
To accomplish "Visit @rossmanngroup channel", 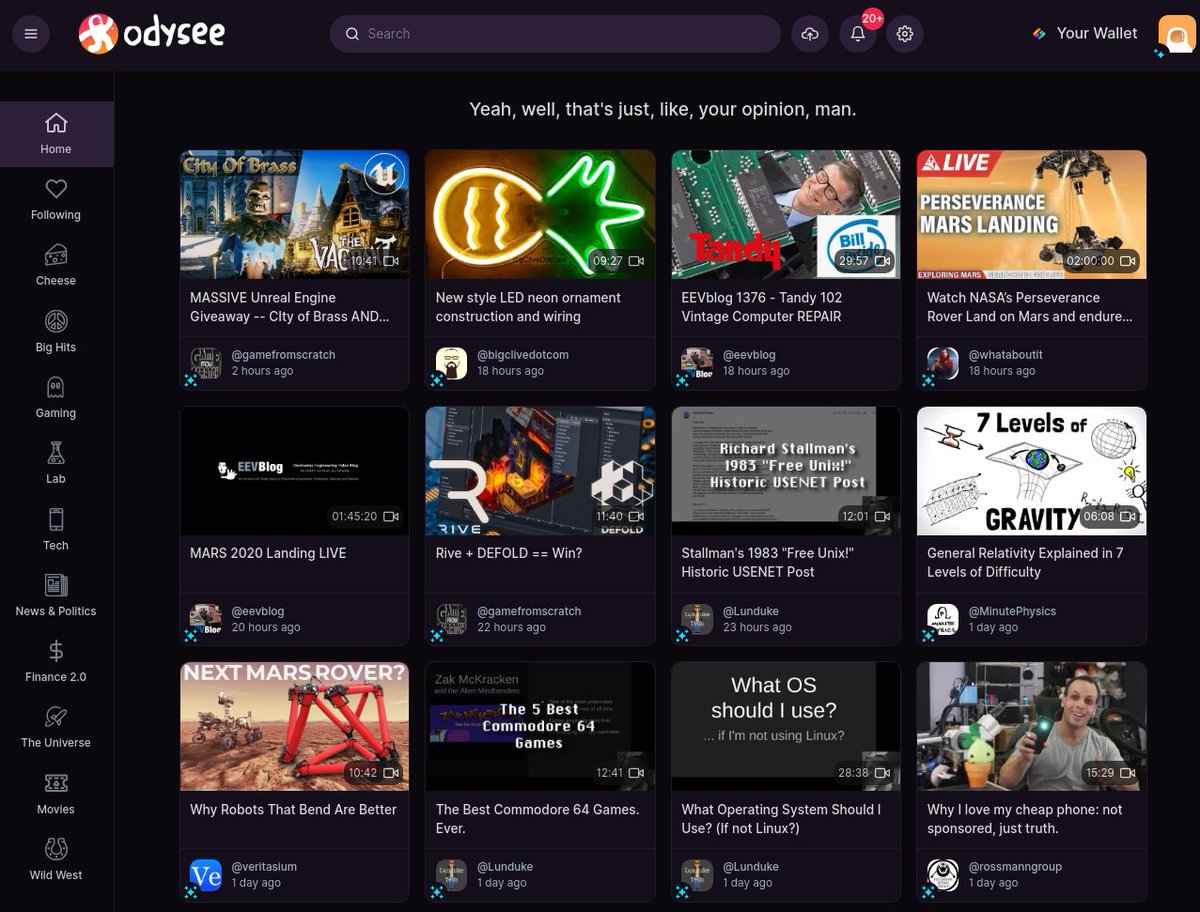I will pos(1015,867).
